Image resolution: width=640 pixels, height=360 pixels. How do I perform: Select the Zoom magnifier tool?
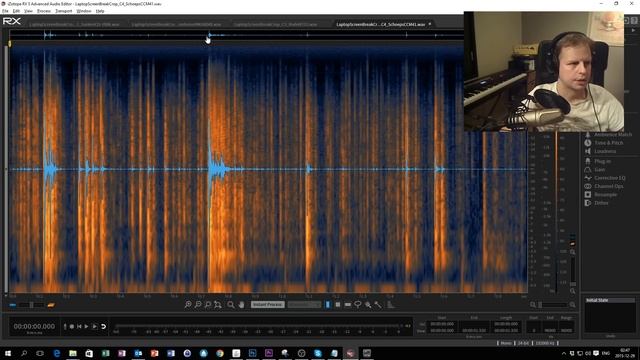[231, 304]
